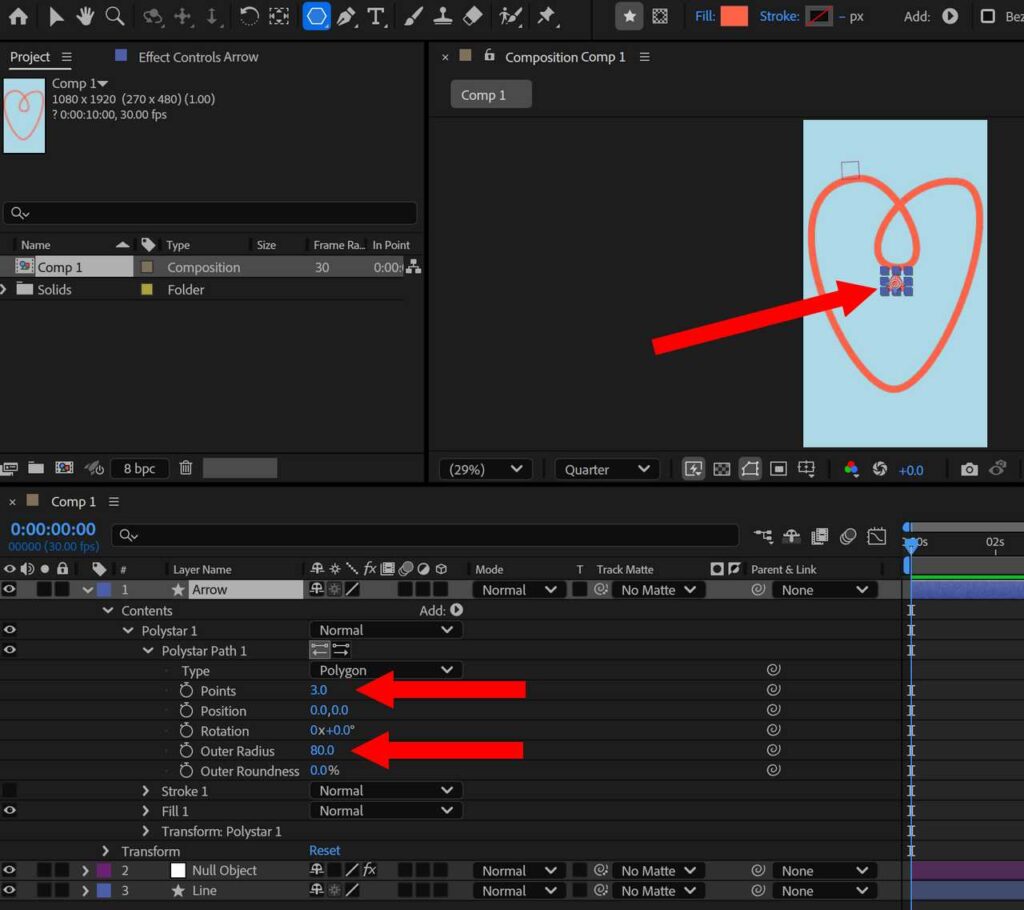The height and width of the screenshot is (910, 1024).
Task: Toggle mask and shape path visibility
Action: 750,469
